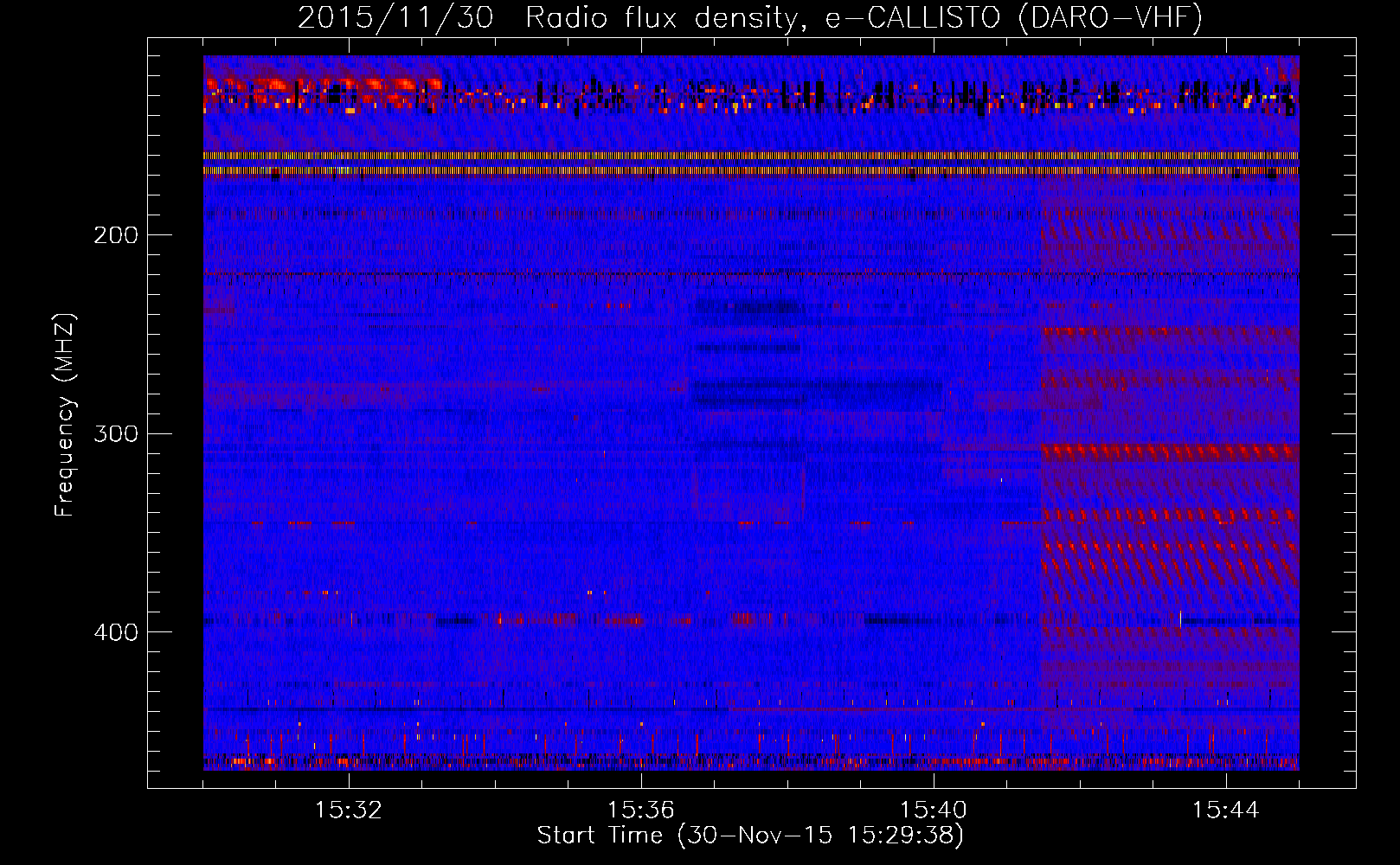
Task: Click the date '2015/11/30' in the title
Action: pyautogui.click(x=395, y=18)
